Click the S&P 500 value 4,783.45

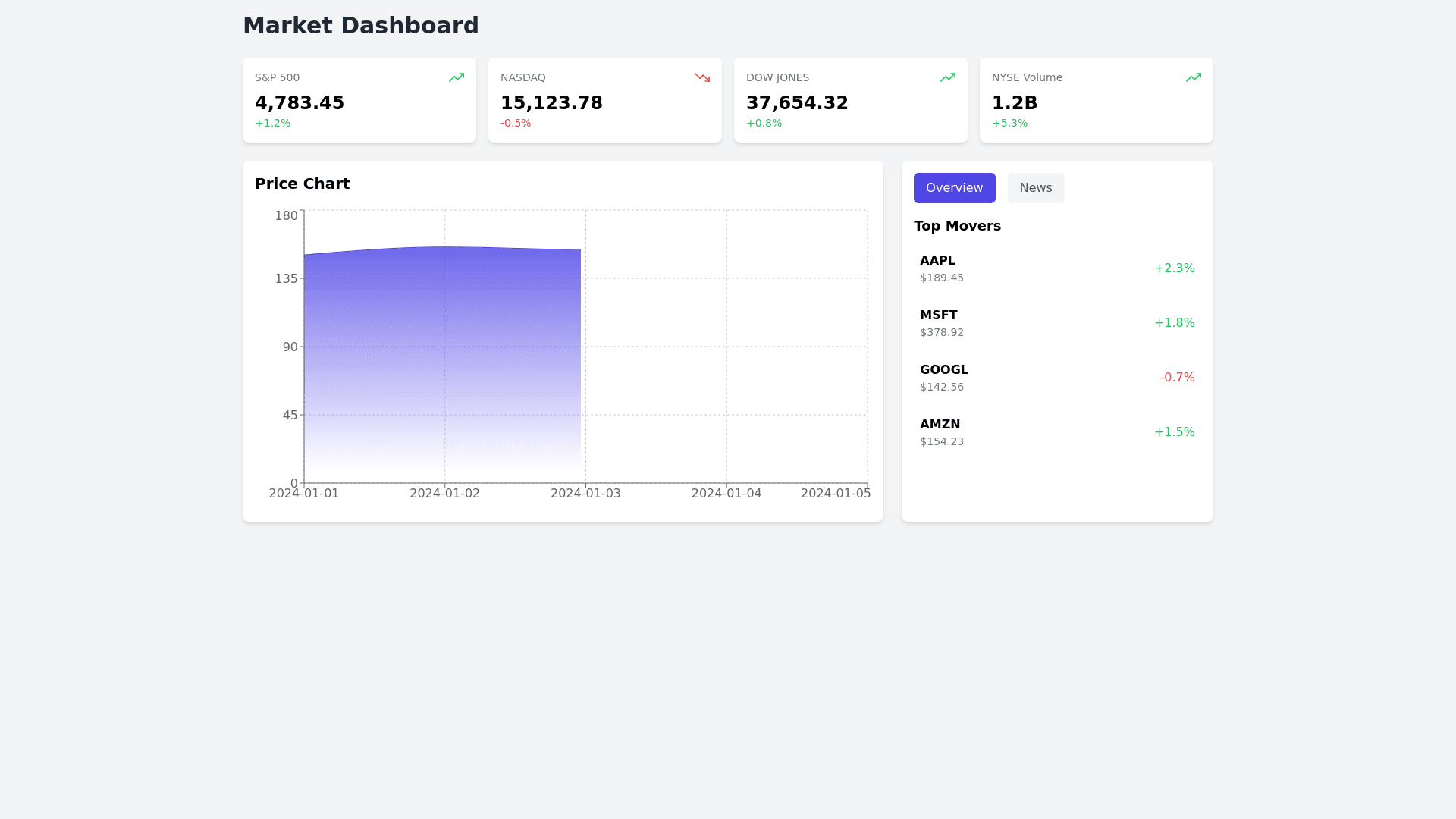click(x=300, y=103)
